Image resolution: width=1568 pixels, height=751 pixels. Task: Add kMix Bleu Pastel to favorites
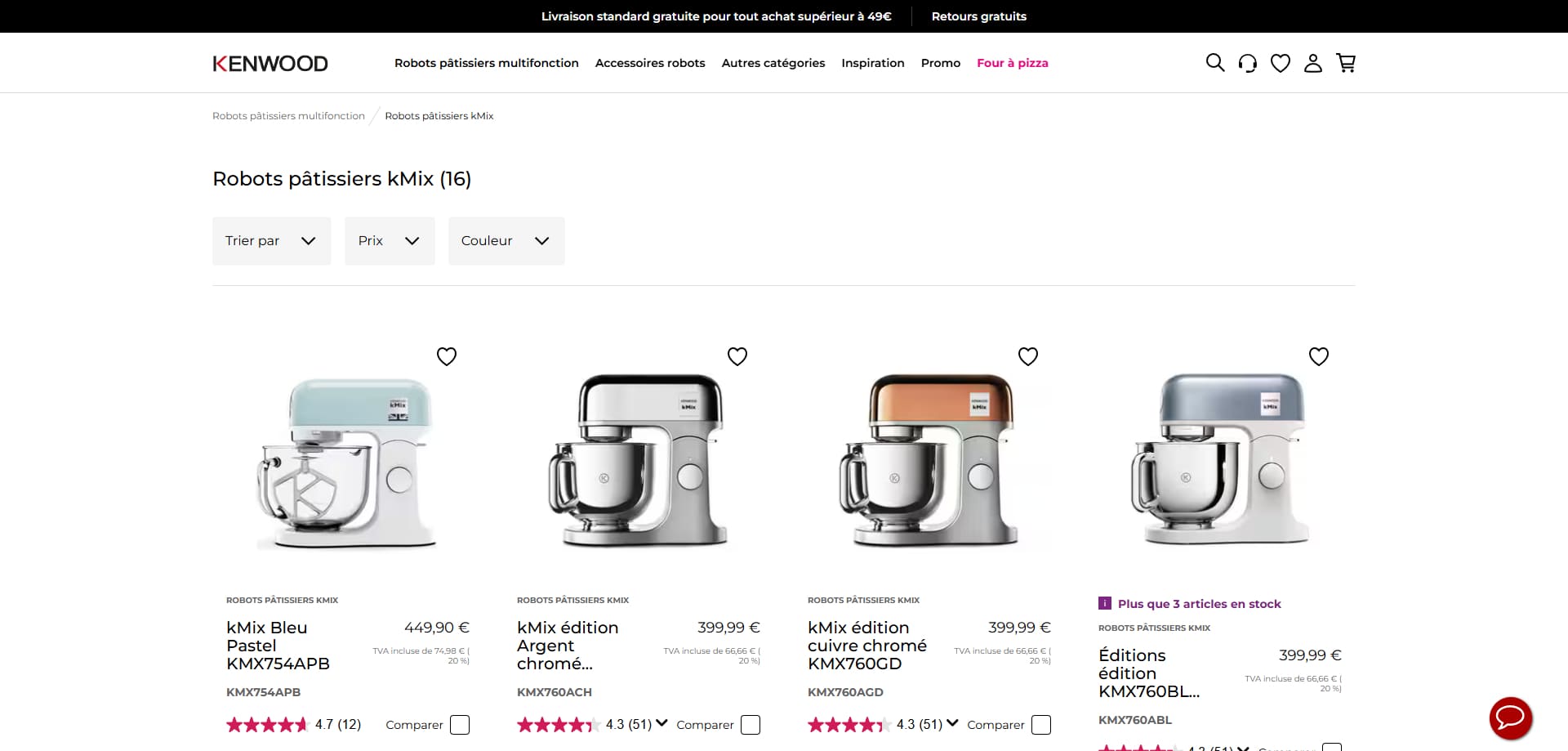(x=447, y=356)
